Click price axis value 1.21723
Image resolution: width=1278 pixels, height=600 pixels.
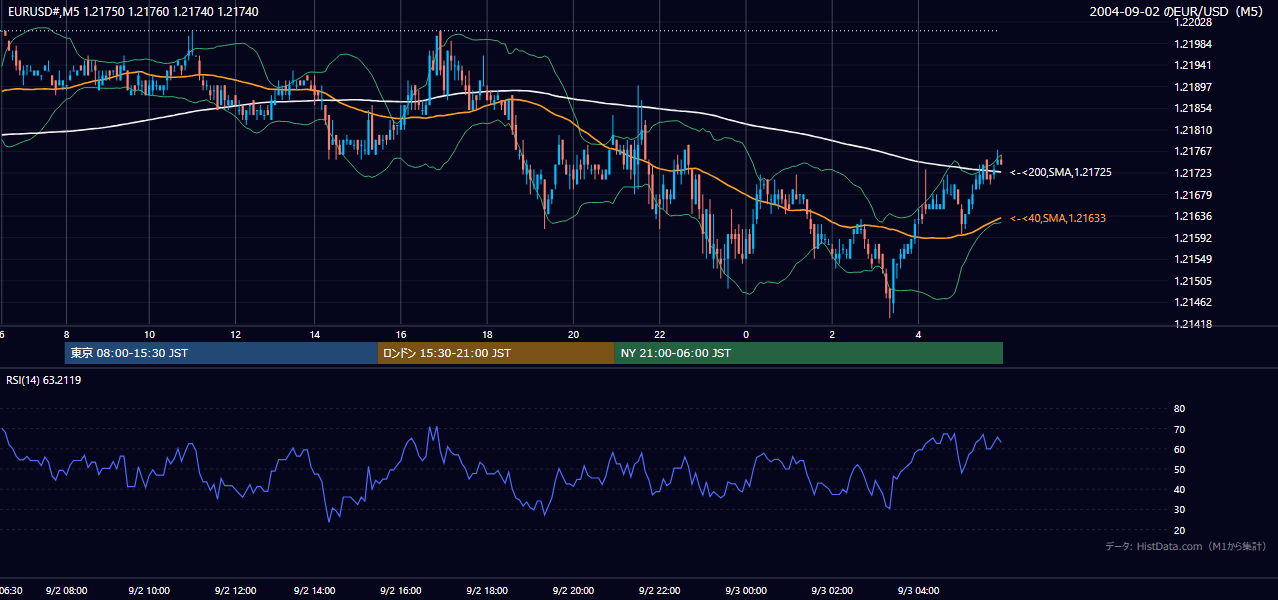click(x=1193, y=173)
